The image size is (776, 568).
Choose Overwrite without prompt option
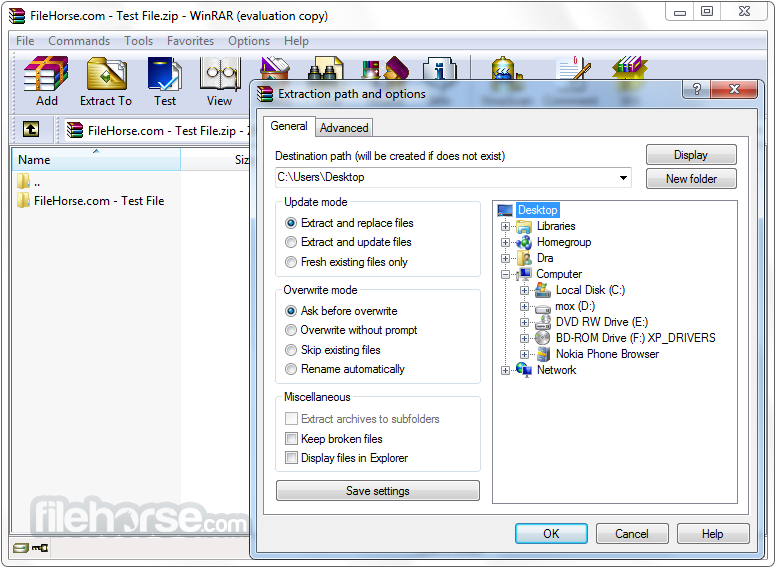point(291,330)
